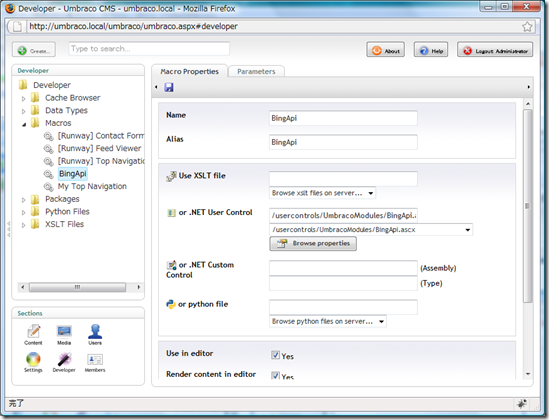Click the python file input field
Screen dimensions: 549x420
pos(343,307)
